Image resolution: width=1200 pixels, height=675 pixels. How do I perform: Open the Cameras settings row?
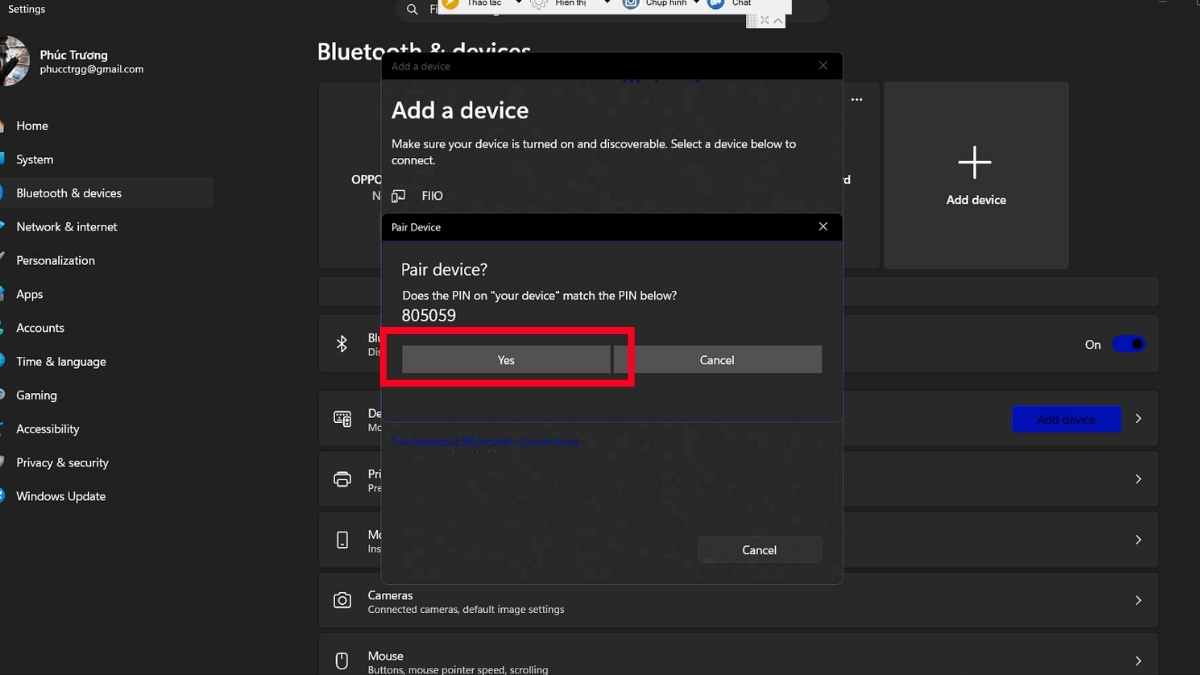(738, 601)
